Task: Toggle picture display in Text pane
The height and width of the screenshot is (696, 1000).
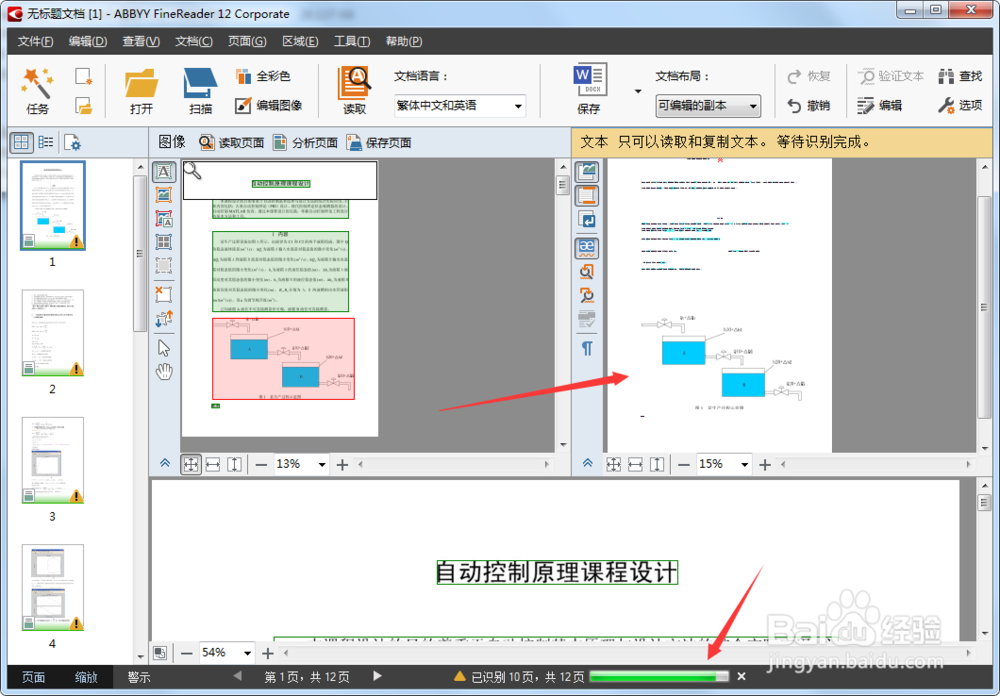Action: [x=587, y=172]
